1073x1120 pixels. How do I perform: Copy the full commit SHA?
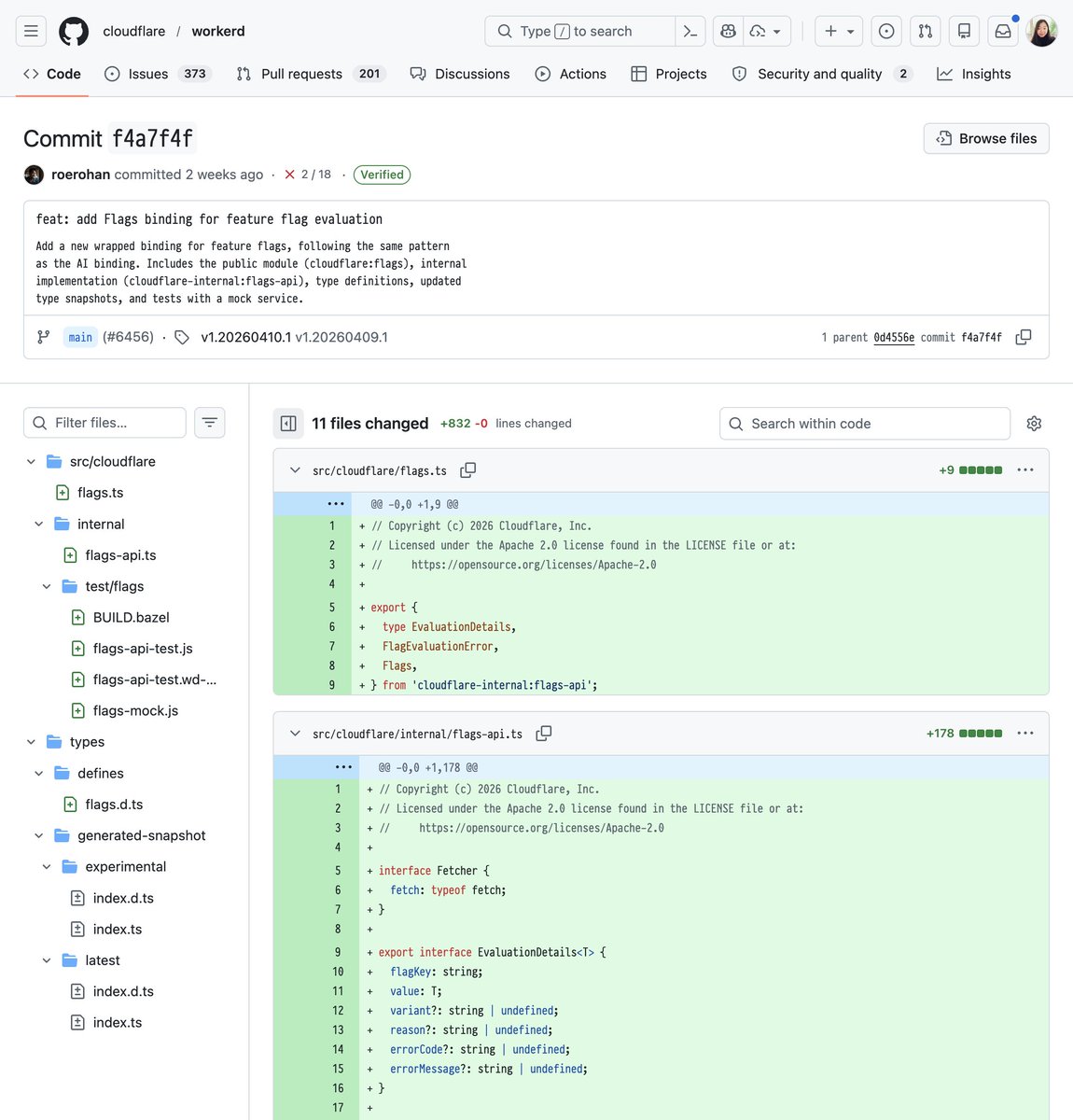[x=1024, y=337]
